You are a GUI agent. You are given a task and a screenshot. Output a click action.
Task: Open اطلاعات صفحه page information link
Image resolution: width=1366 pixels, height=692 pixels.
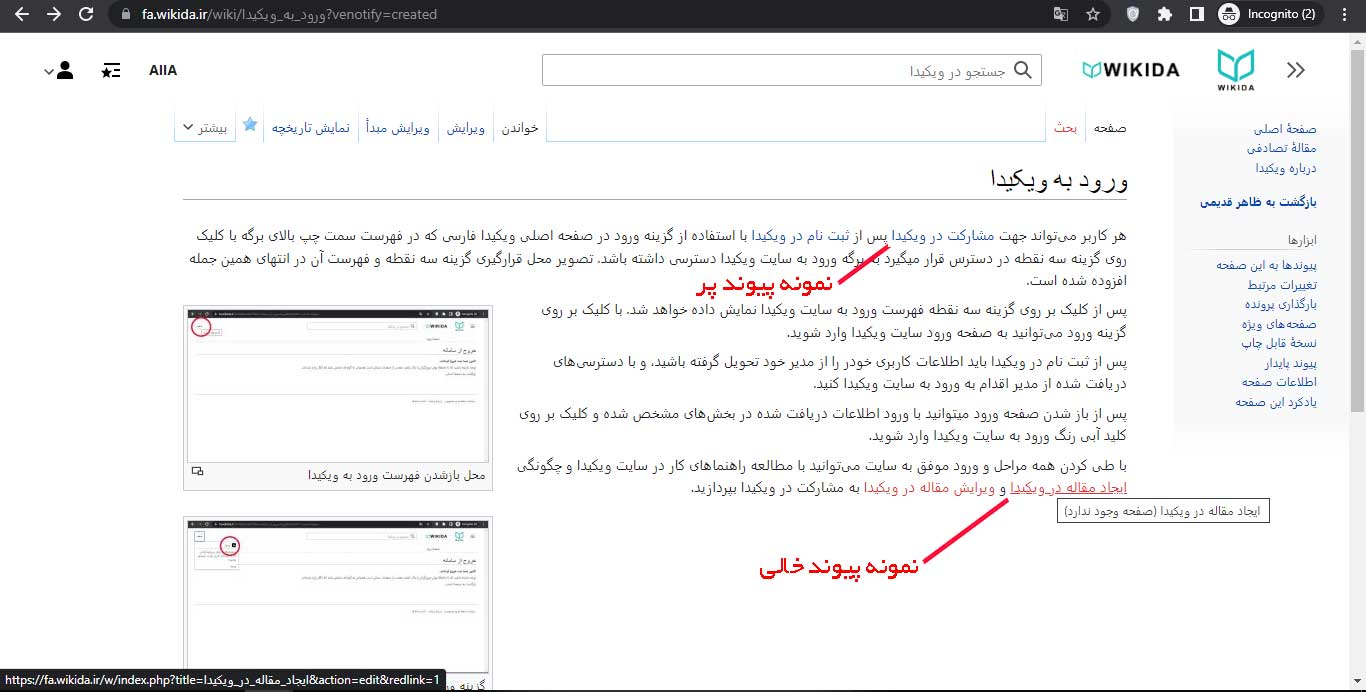coord(1280,382)
